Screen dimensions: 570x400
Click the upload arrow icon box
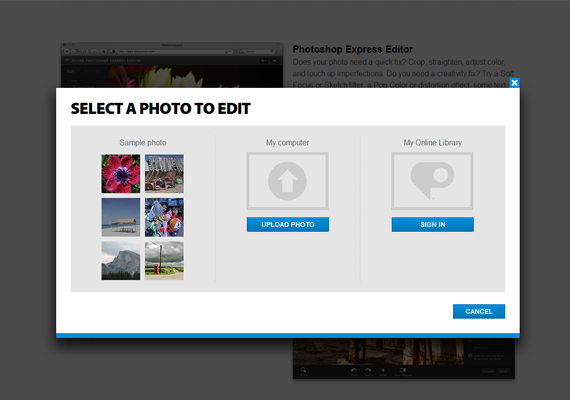288,181
